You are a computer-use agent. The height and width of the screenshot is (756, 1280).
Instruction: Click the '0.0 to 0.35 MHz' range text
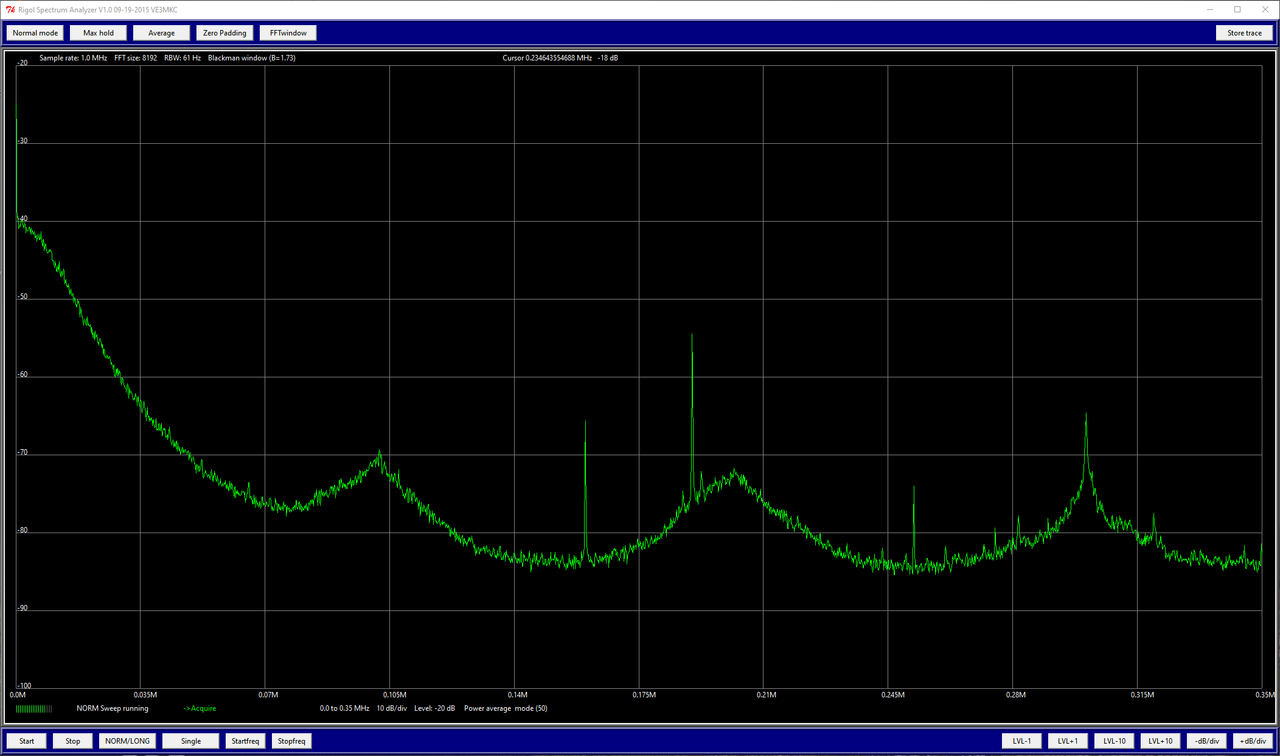coord(344,709)
